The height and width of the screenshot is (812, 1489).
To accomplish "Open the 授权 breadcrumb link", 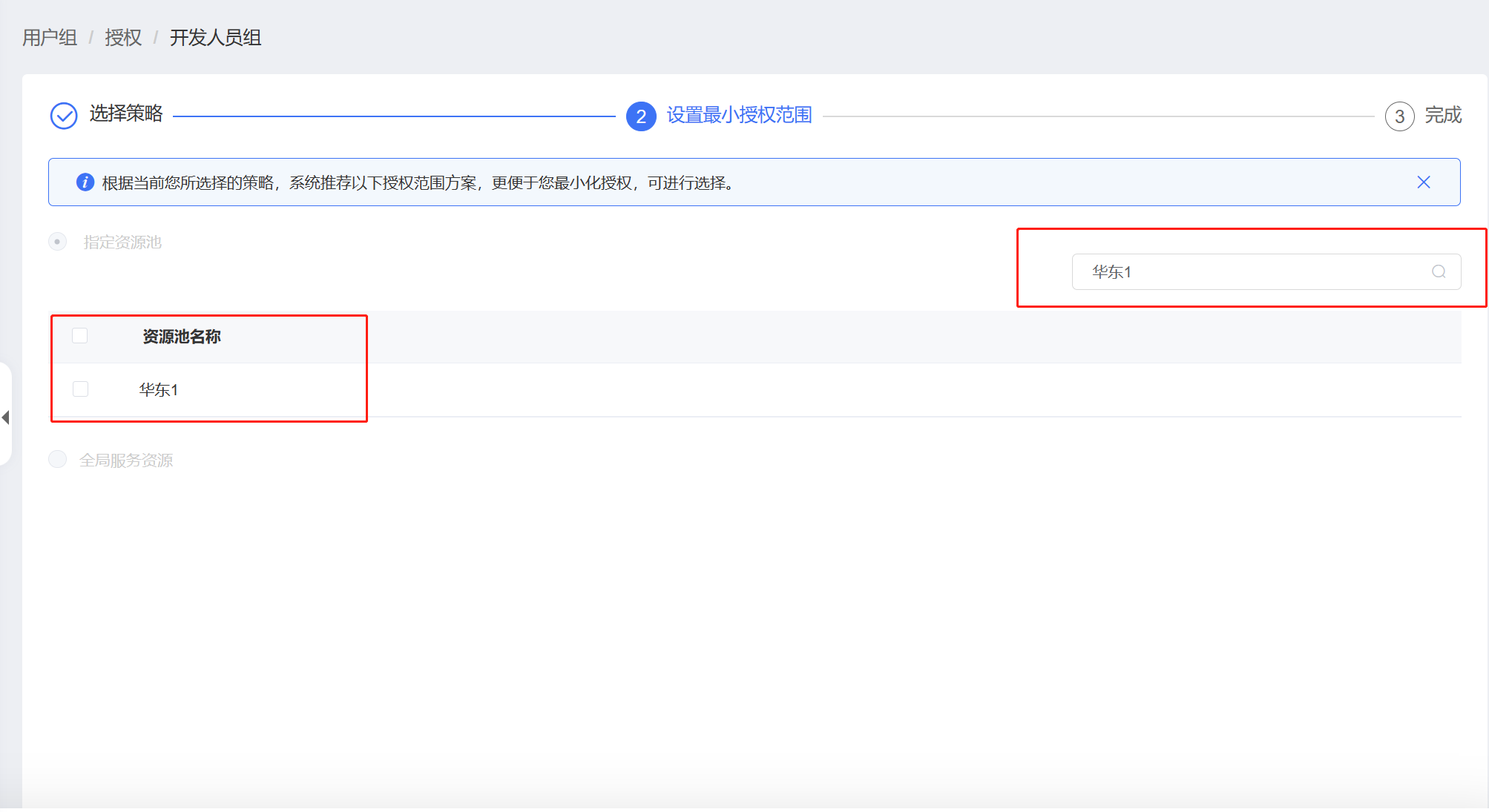I will (x=123, y=38).
